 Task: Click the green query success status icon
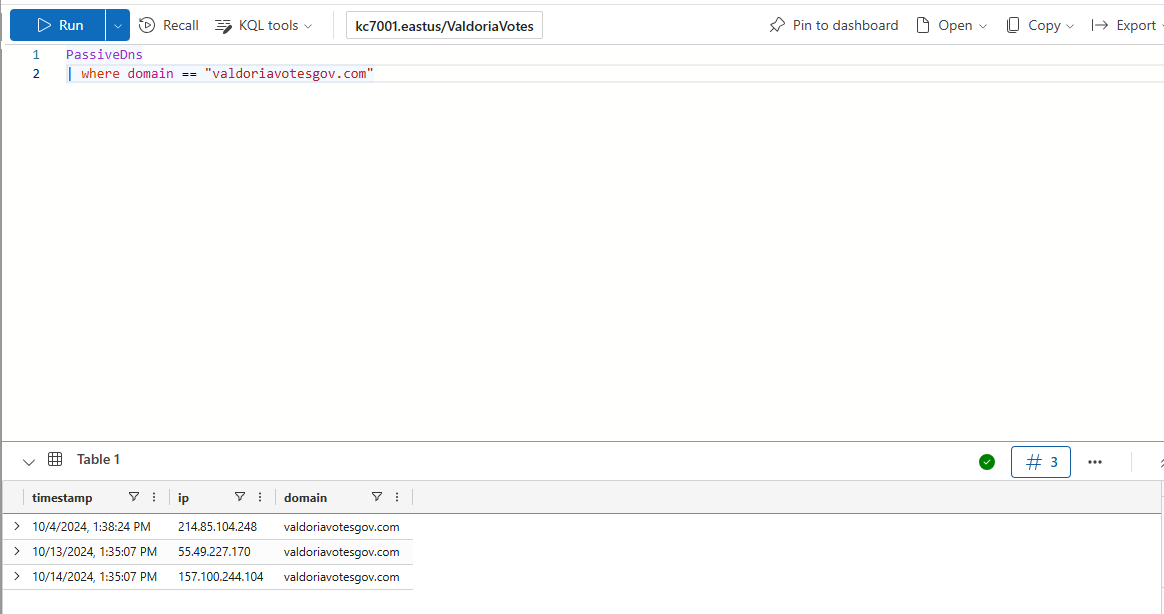[987, 461]
